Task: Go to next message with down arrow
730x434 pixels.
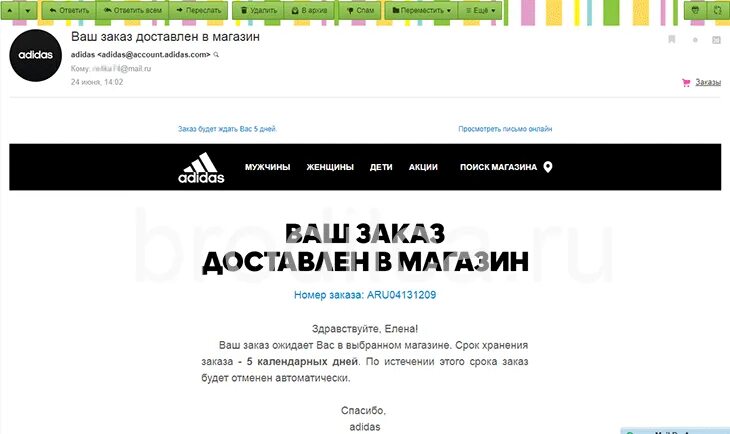Action: 28,10
